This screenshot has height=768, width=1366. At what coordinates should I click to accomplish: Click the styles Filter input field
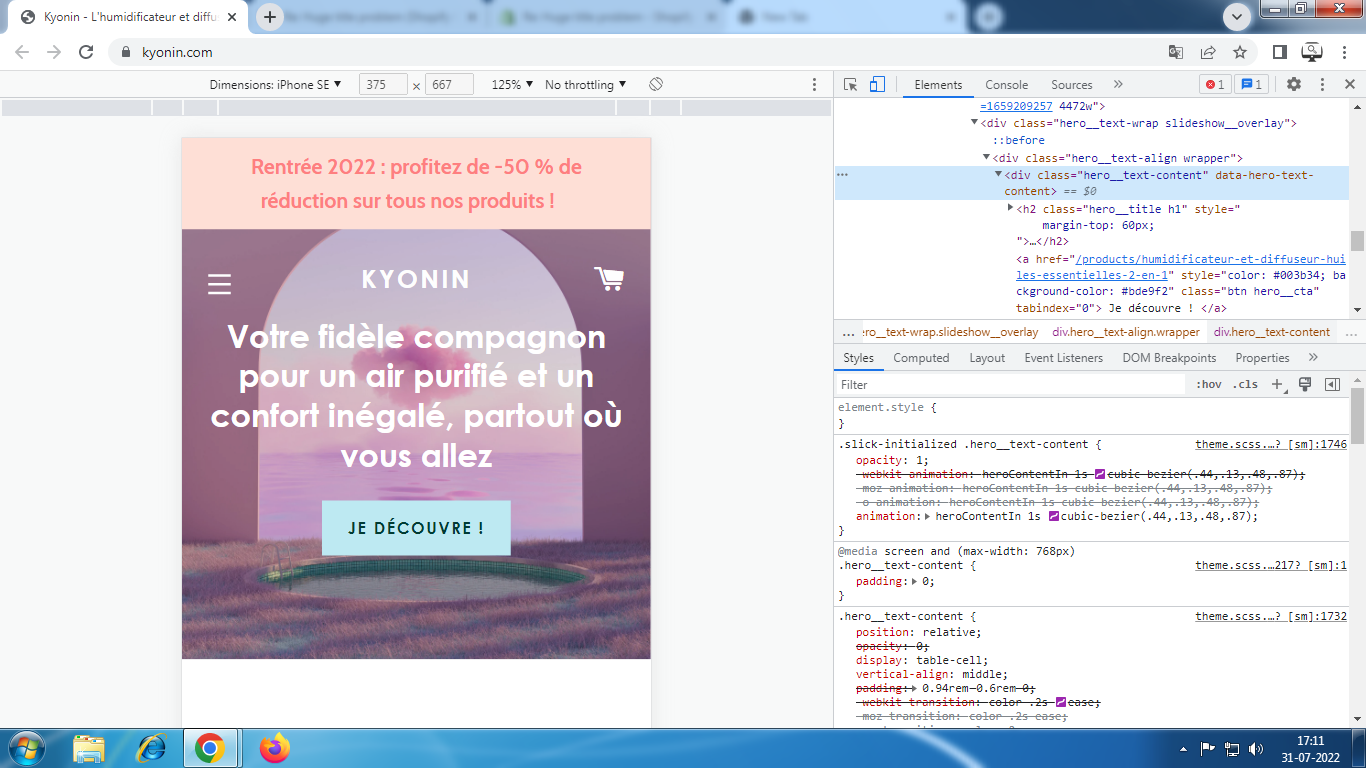pos(1010,385)
